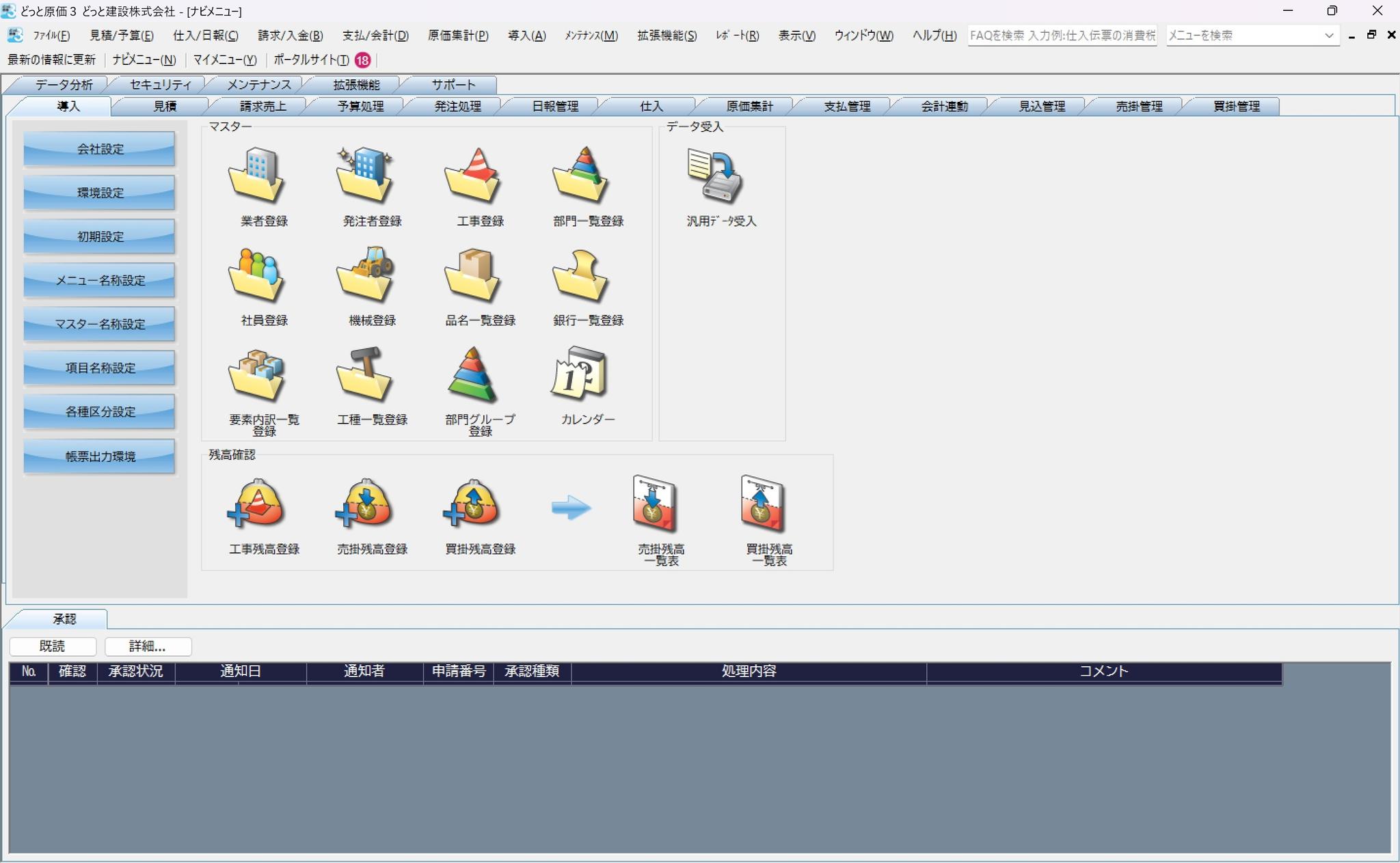Select the 社員登録 people folder icon
This screenshot has width=1400, height=863.
257,275
